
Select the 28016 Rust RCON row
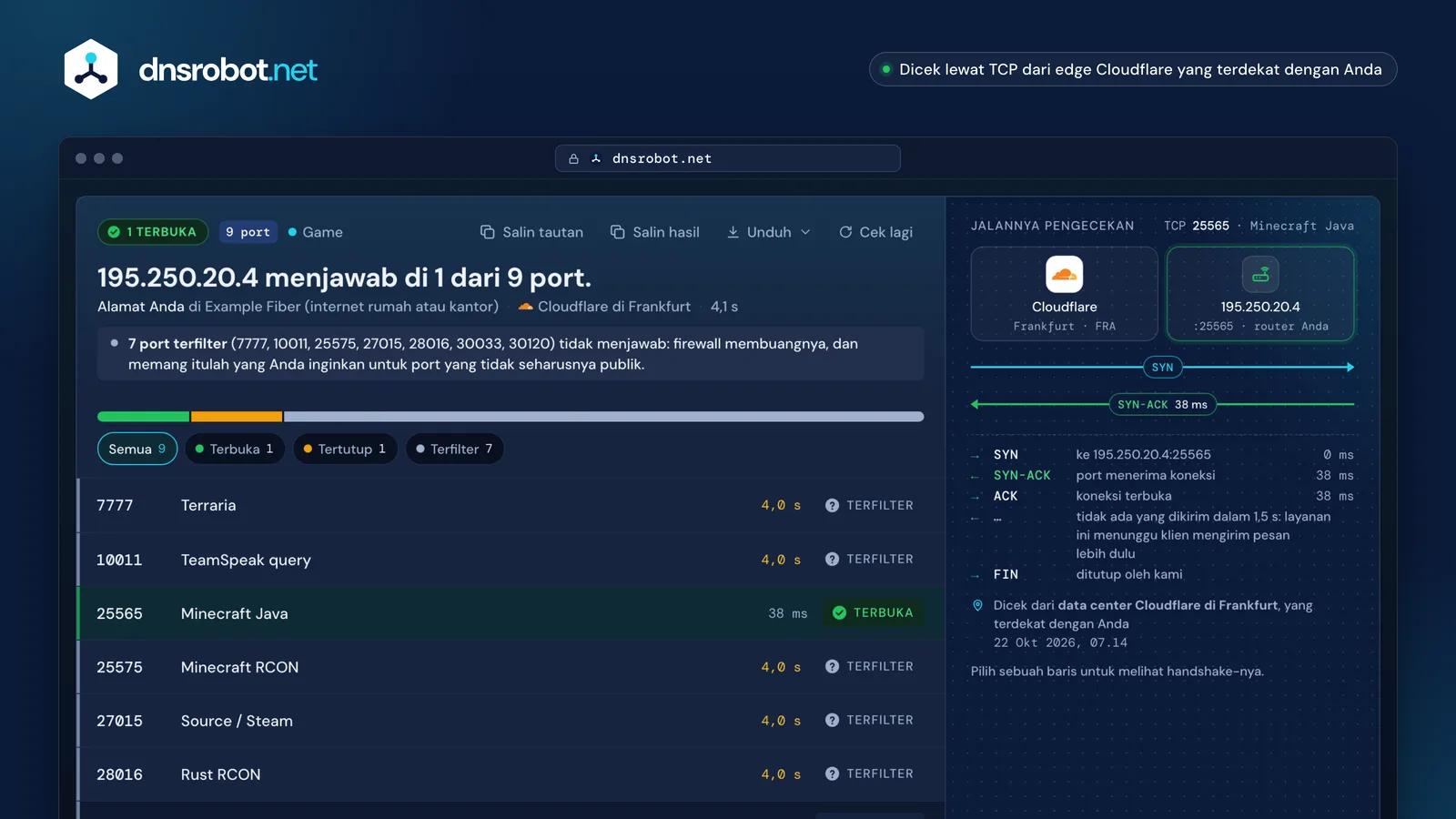(x=511, y=774)
